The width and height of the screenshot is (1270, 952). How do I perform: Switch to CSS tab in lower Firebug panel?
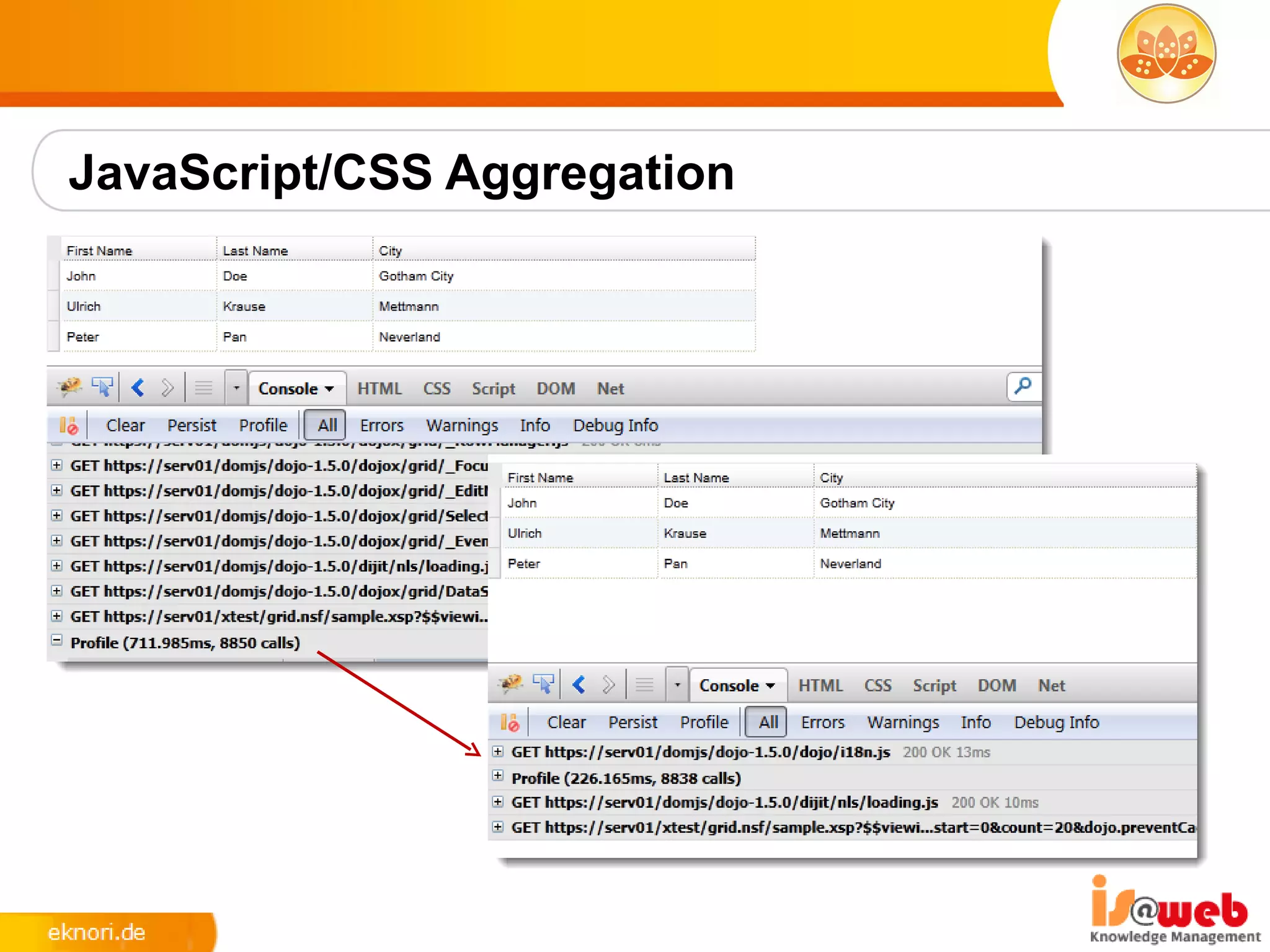877,685
